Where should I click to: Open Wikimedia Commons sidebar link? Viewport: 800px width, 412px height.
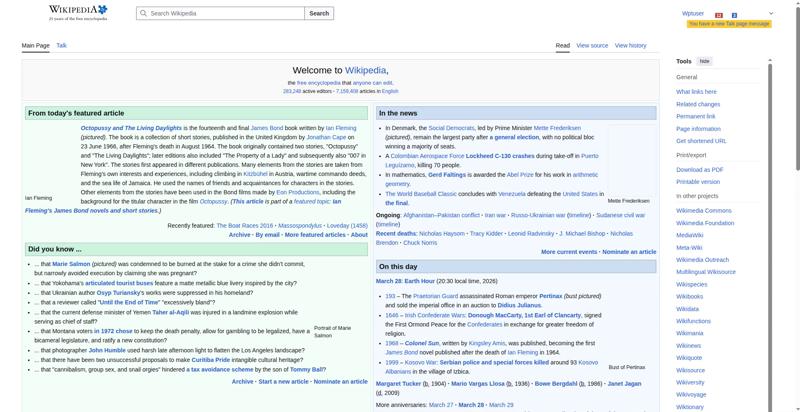click(x=703, y=210)
